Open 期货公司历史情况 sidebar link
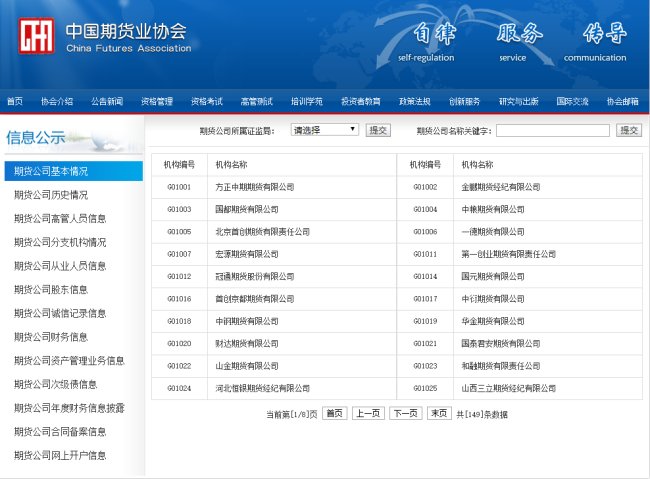This screenshot has width=650, height=479. pyautogui.click(x=51, y=195)
